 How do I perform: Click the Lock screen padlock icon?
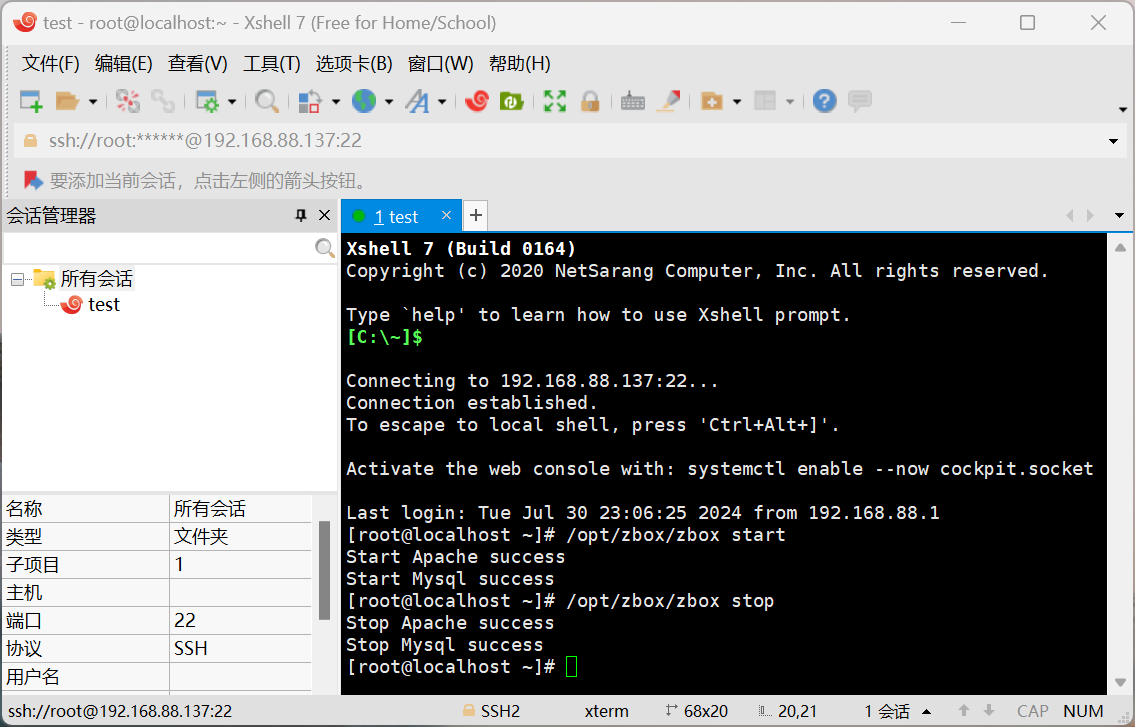coord(590,101)
